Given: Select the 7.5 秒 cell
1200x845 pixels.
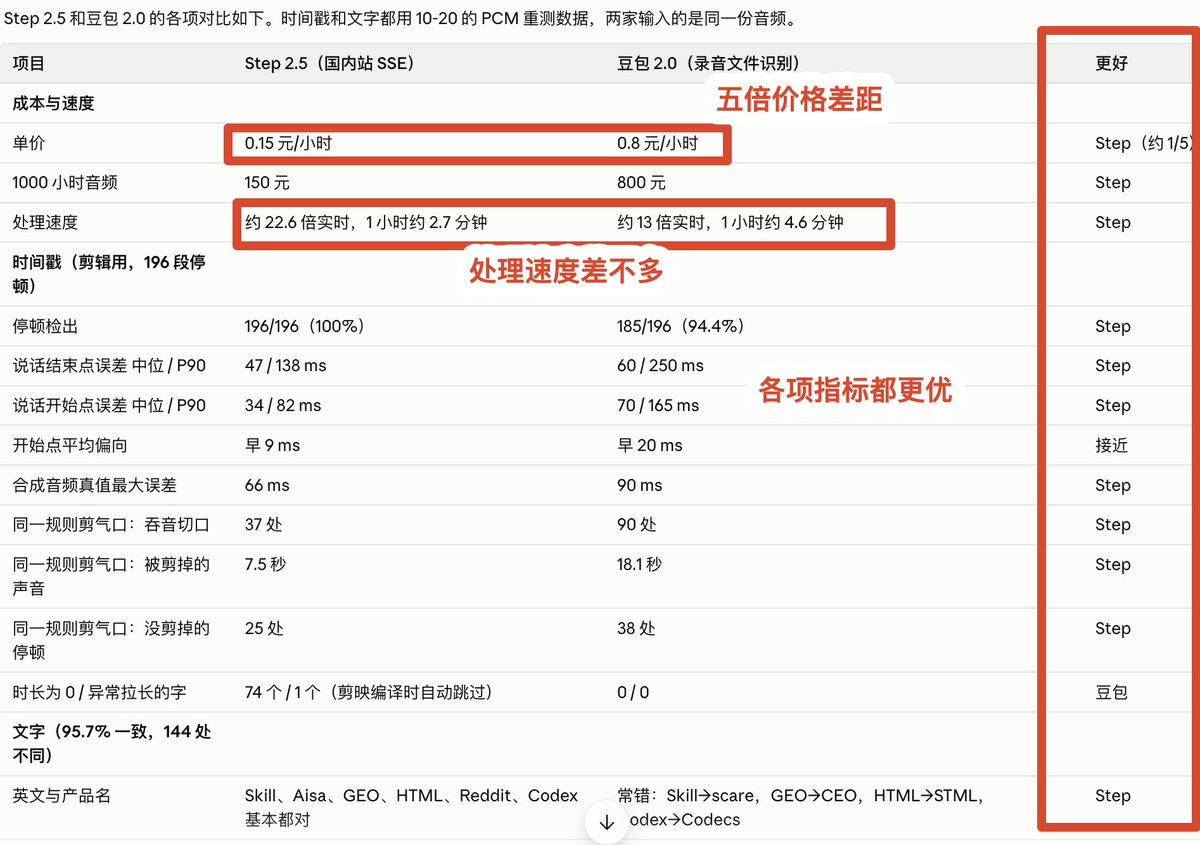Looking at the screenshot, I should [x=265, y=564].
